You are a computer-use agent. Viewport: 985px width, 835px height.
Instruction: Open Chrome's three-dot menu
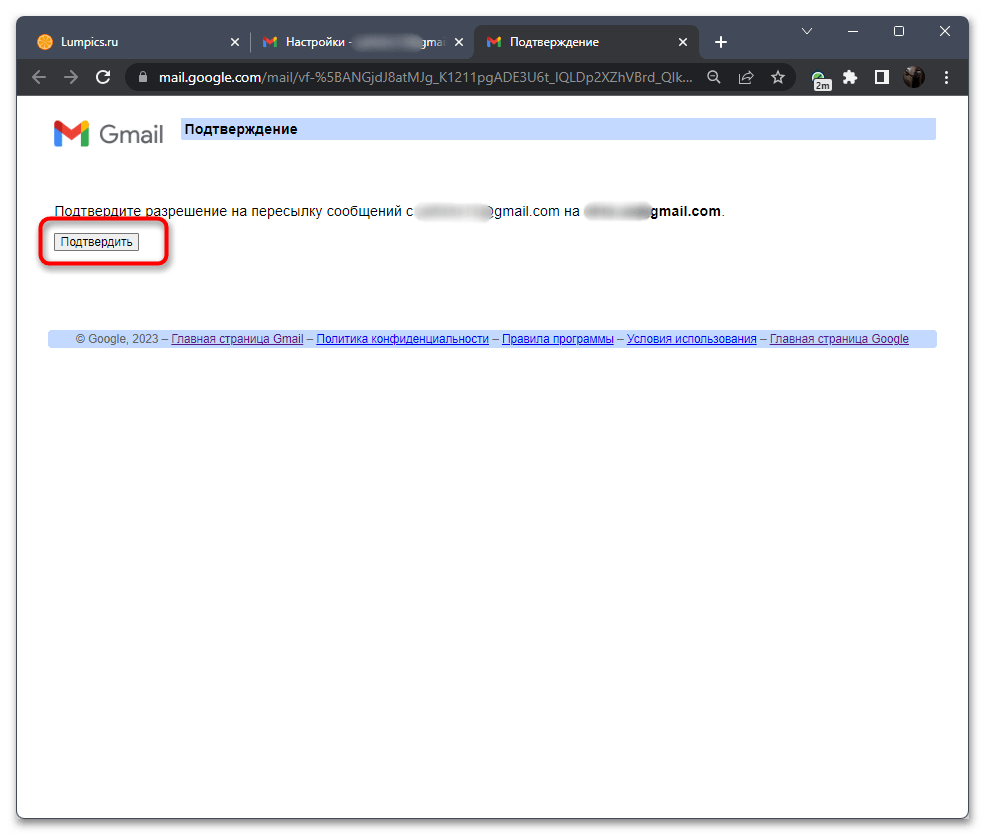(946, 77)
